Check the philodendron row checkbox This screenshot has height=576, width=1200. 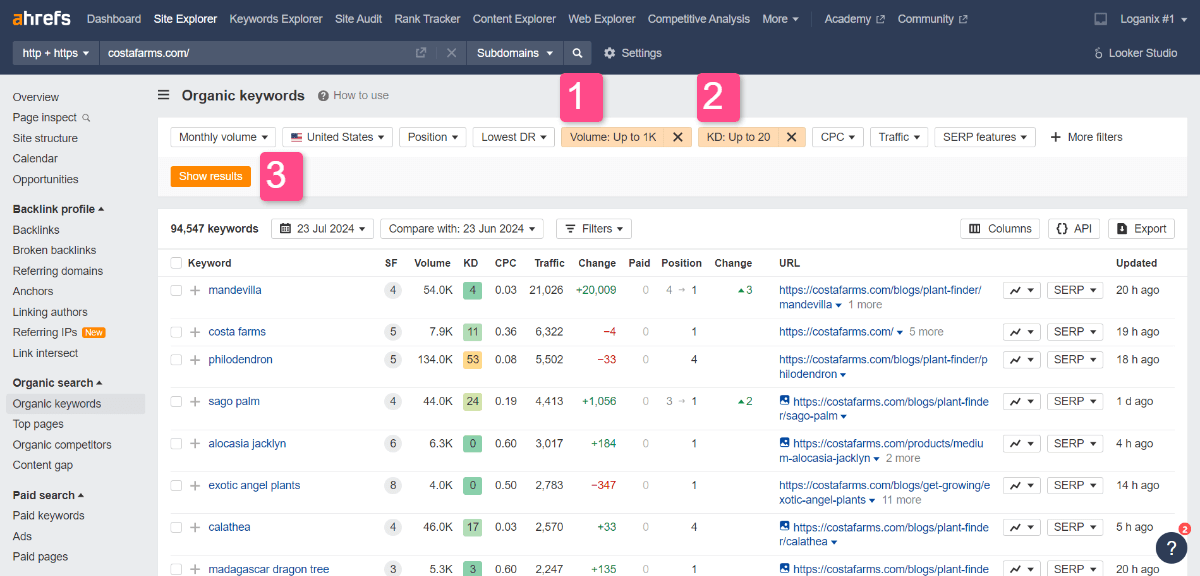176,360
